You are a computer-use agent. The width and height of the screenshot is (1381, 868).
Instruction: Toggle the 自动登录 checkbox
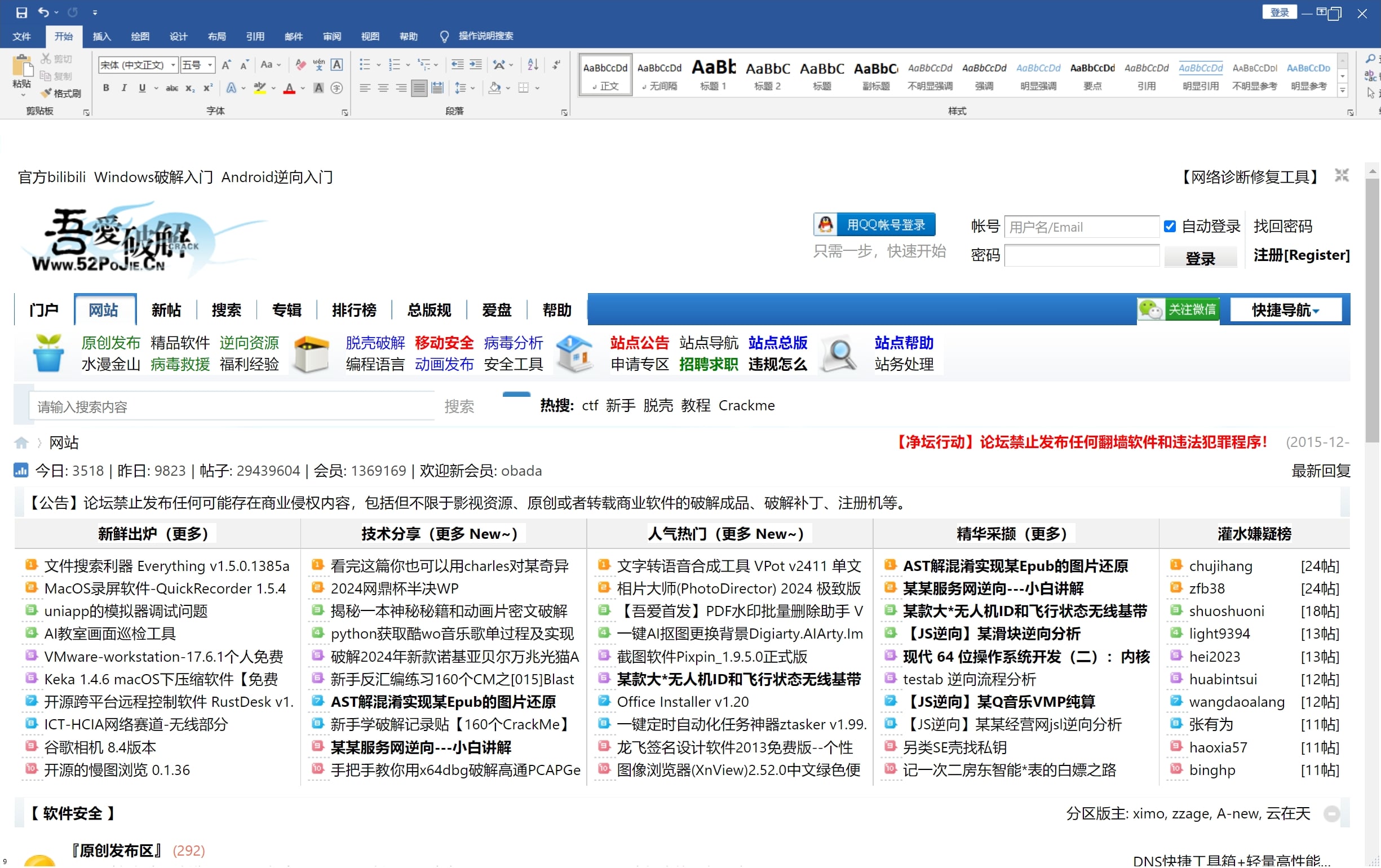pos(1170,227)
